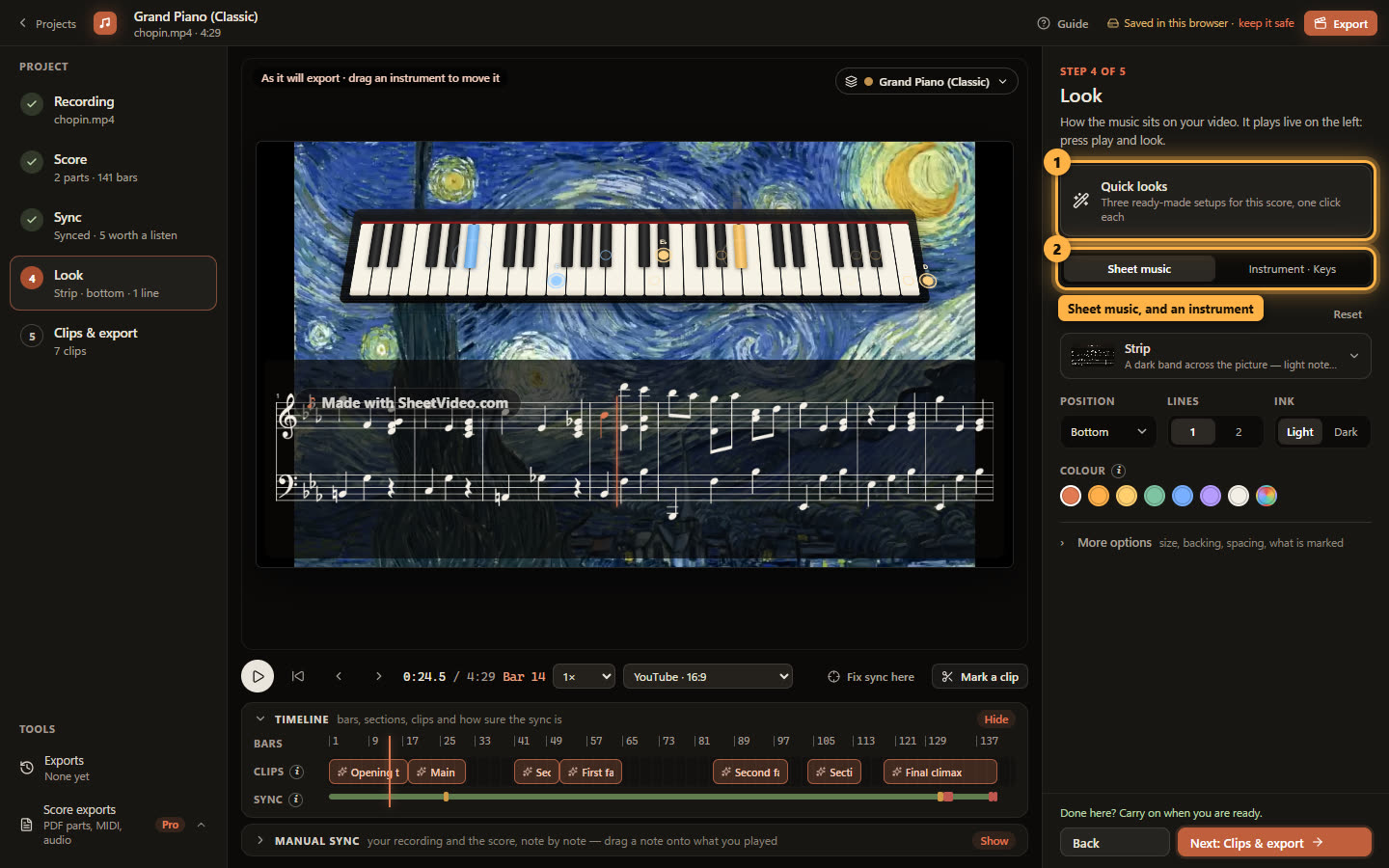1389x868 pixels.
Task: Open the YouTube · 16:9 format dropdown
Action: point(708,677)
